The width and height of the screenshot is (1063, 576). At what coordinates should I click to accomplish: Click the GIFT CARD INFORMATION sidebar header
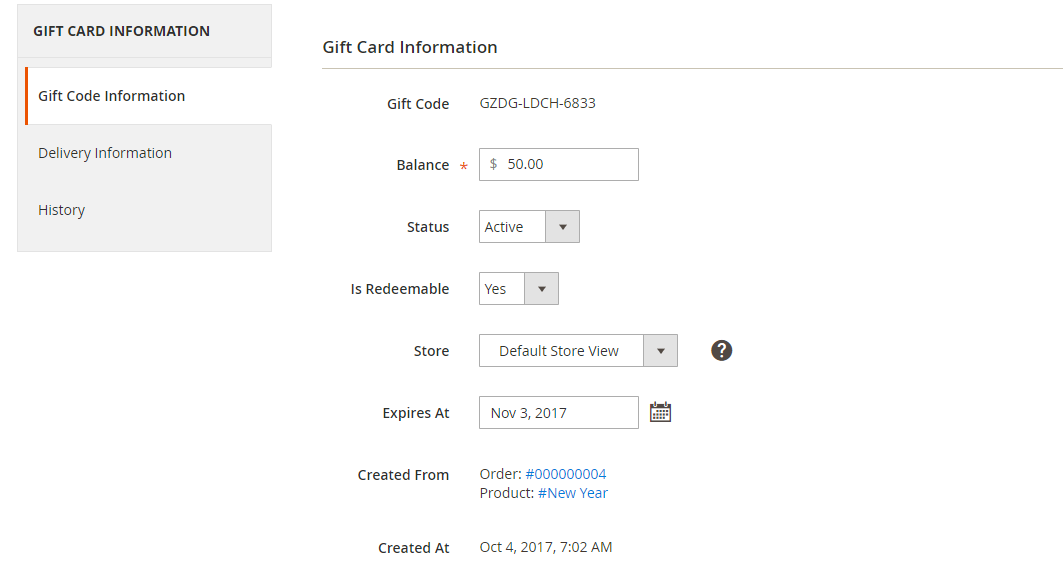[121, 31]
